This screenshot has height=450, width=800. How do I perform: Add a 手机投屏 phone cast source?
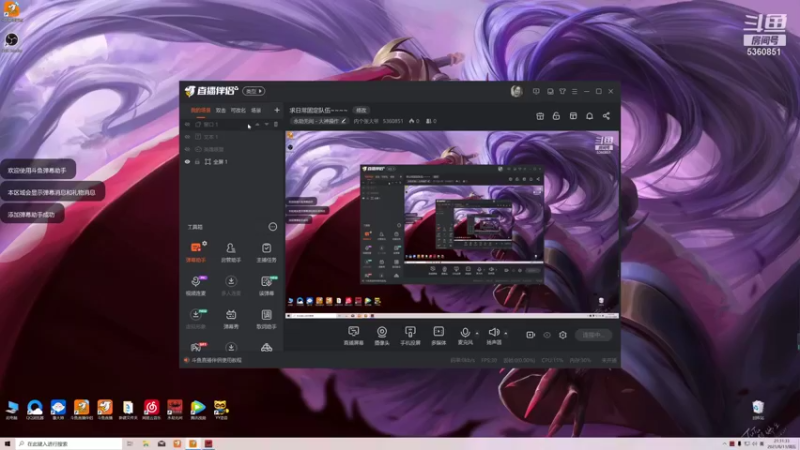(410, 336)
